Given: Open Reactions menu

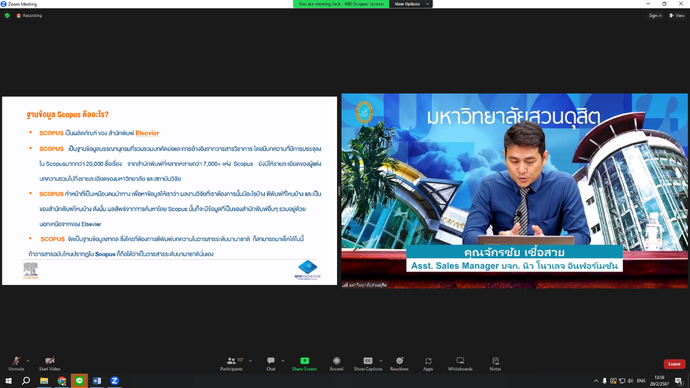Looking at the screenshot, I should tap(399, 363).
